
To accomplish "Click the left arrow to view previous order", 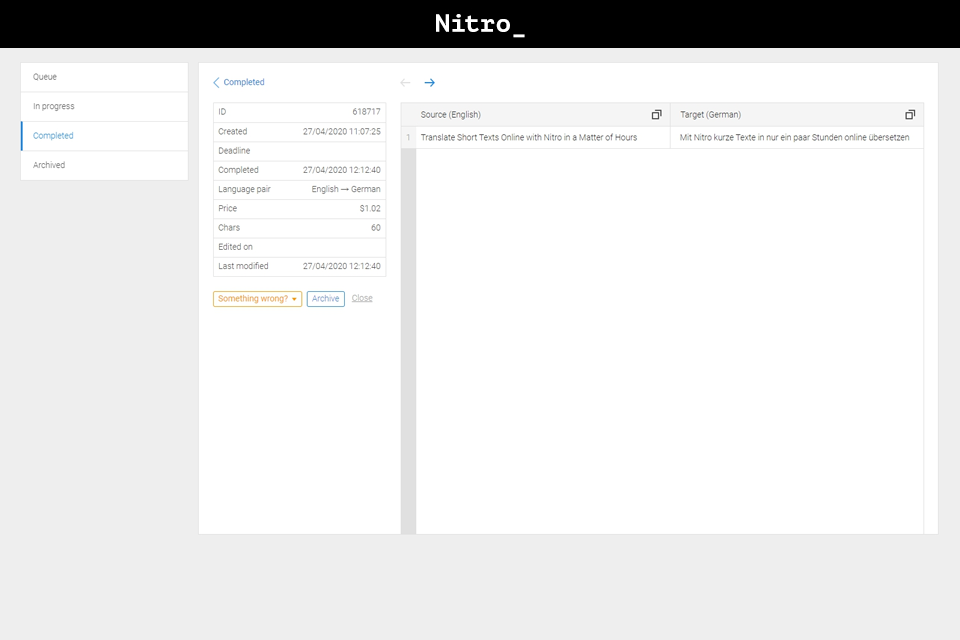I will (x=404, y=82).
